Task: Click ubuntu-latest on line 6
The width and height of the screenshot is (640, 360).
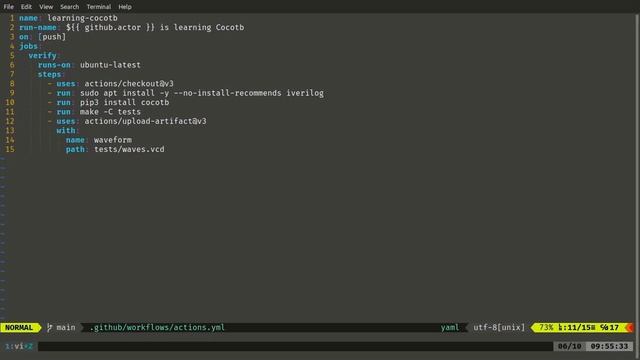Action: (110, 65)
